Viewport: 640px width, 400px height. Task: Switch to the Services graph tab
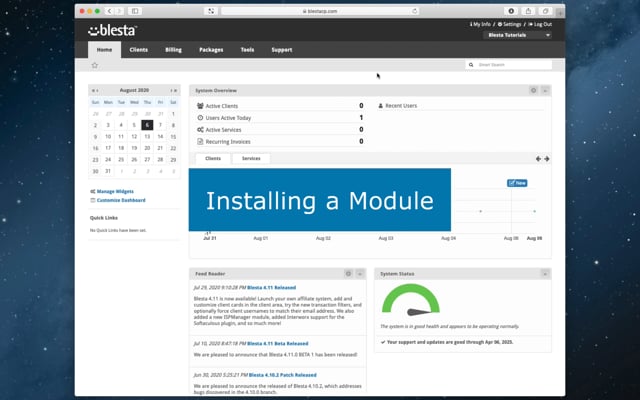251,158
